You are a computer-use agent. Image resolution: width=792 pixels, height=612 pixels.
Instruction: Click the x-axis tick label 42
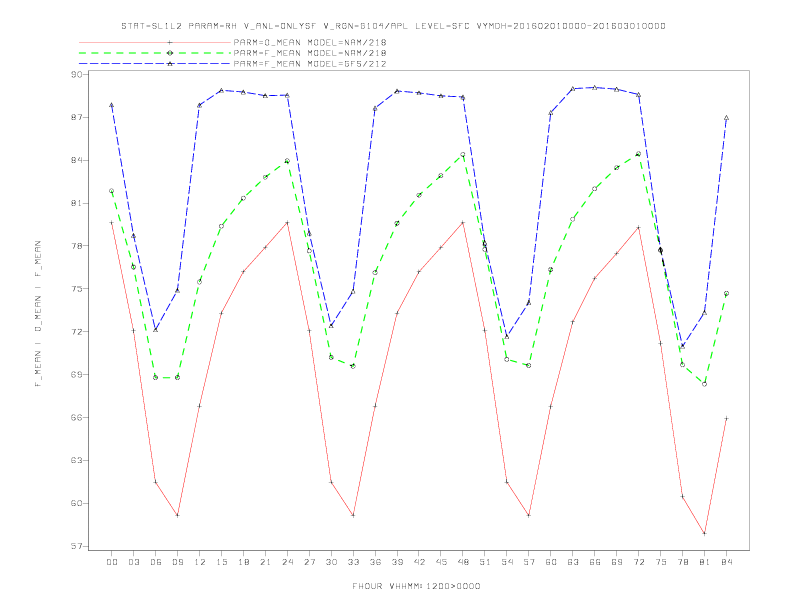click(419, 562)
